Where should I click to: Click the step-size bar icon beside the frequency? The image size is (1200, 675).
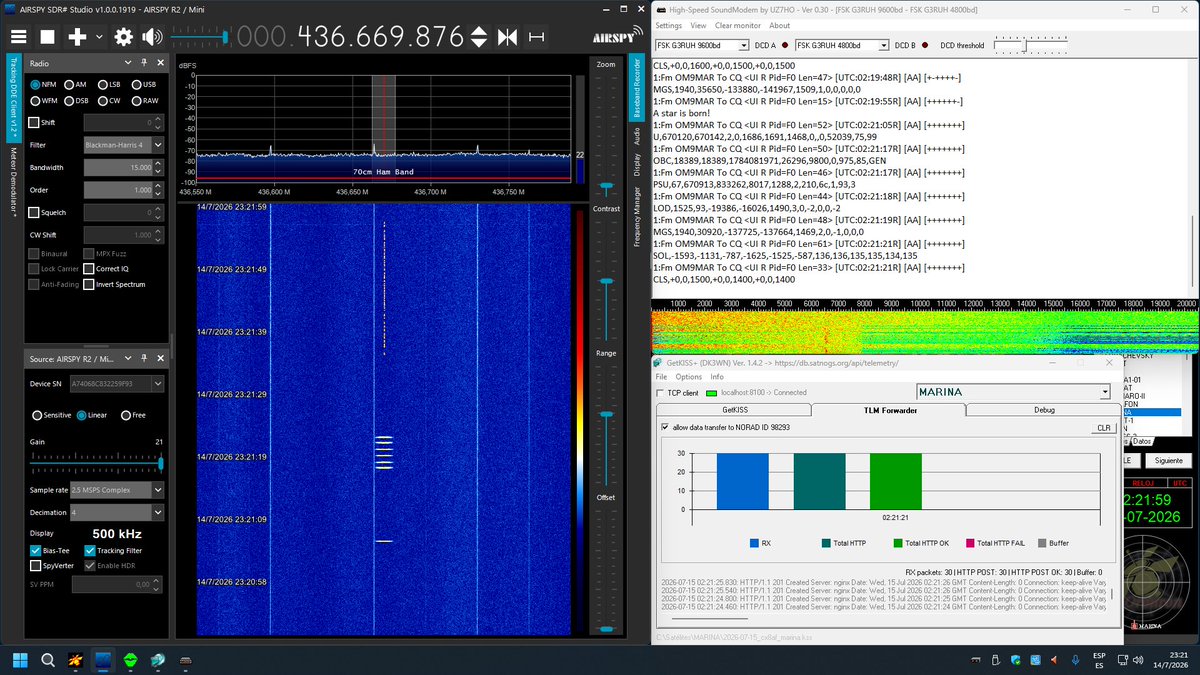[x=538, y=37]
